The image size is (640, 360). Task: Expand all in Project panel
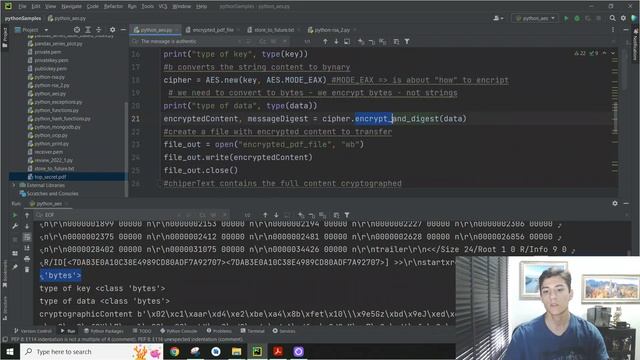(88, 30)
